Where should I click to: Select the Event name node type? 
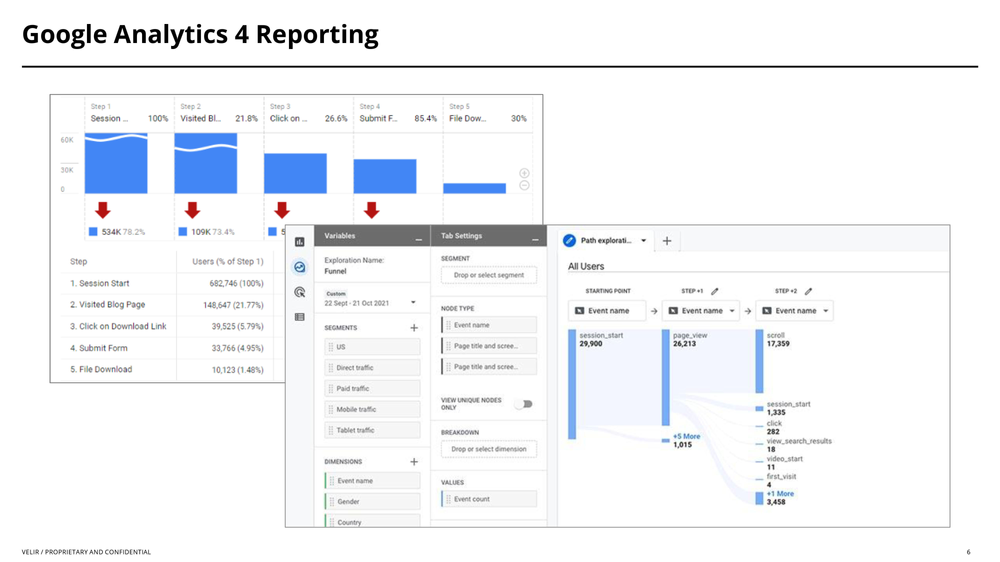click(x=489, y=325)
